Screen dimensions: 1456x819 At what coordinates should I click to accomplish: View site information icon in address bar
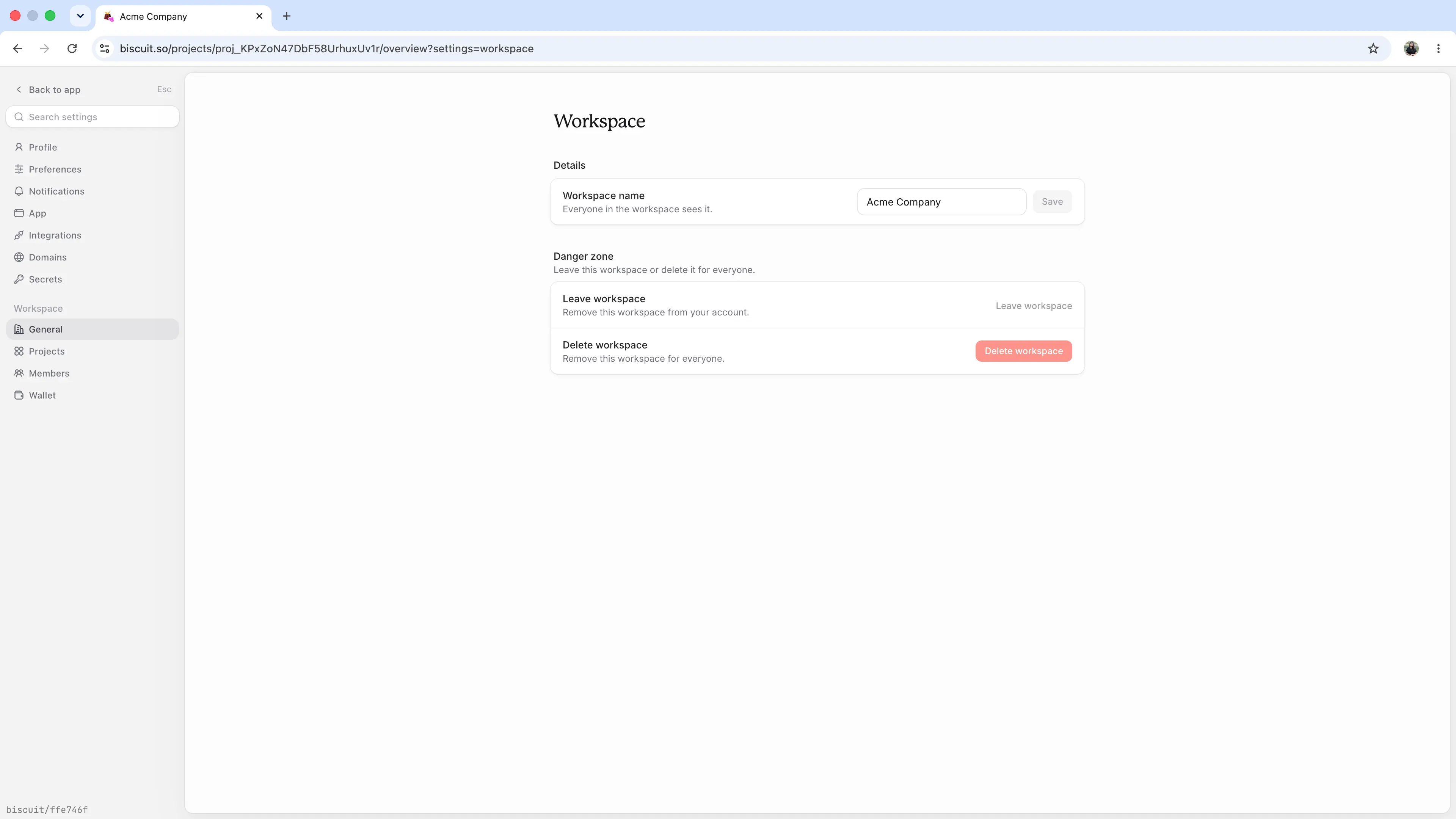coord(105,49)
